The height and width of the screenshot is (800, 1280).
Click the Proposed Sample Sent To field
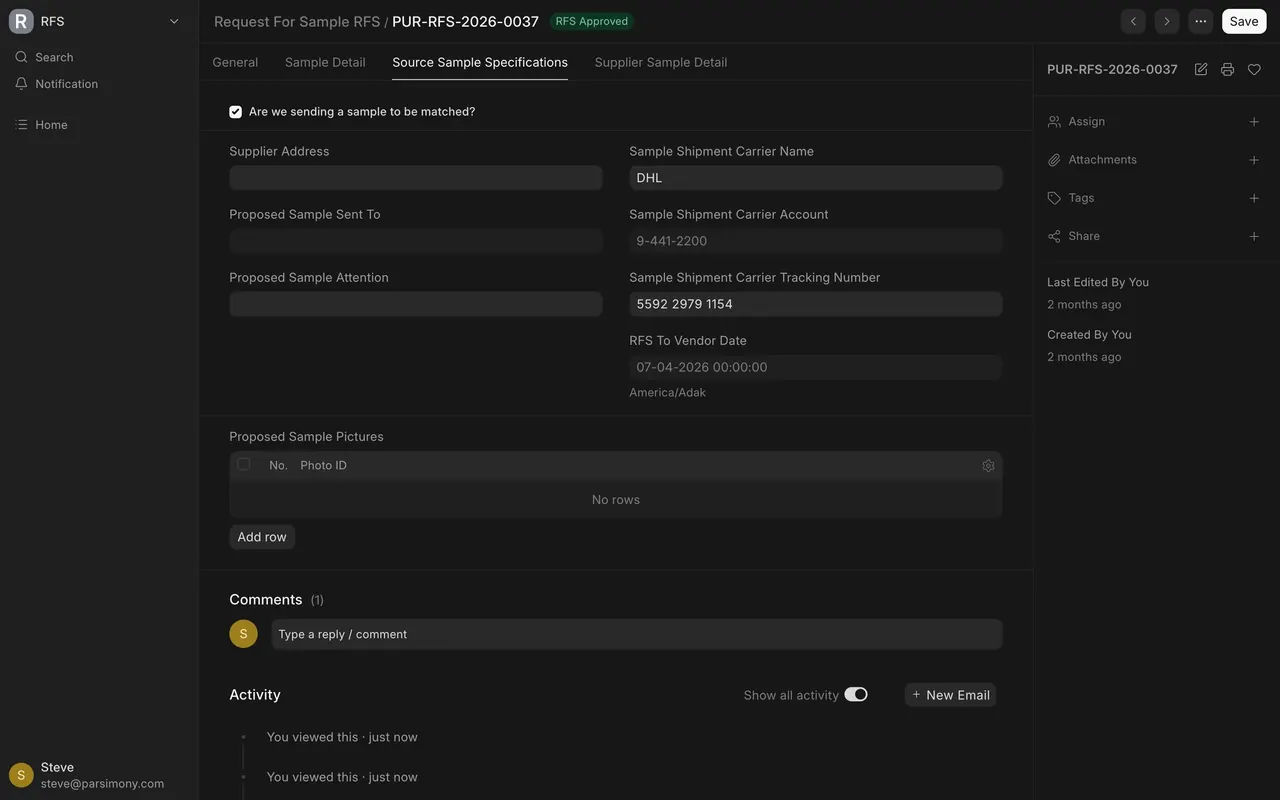[416, 241]
